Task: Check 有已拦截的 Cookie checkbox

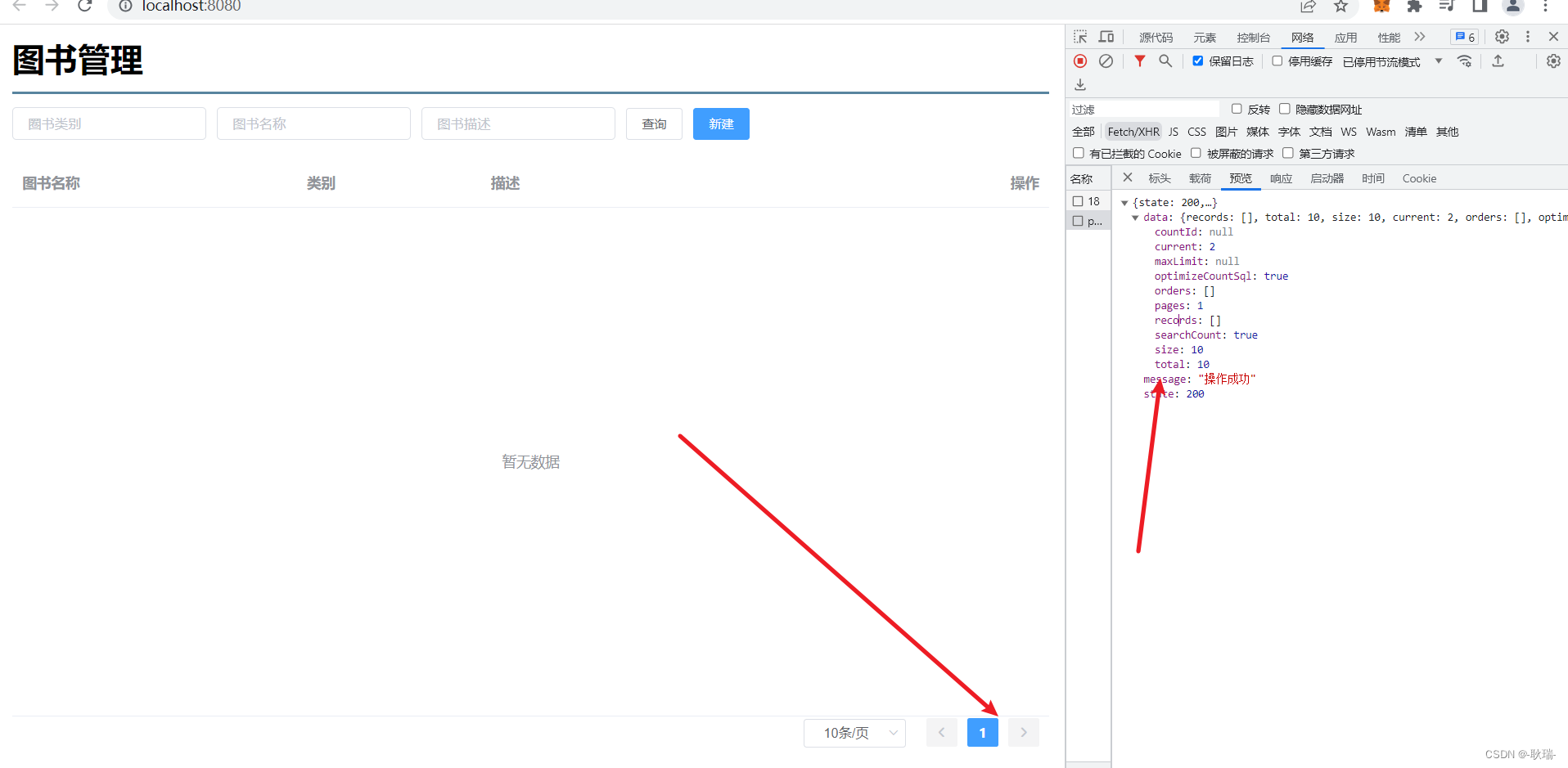Action: 1079,153
